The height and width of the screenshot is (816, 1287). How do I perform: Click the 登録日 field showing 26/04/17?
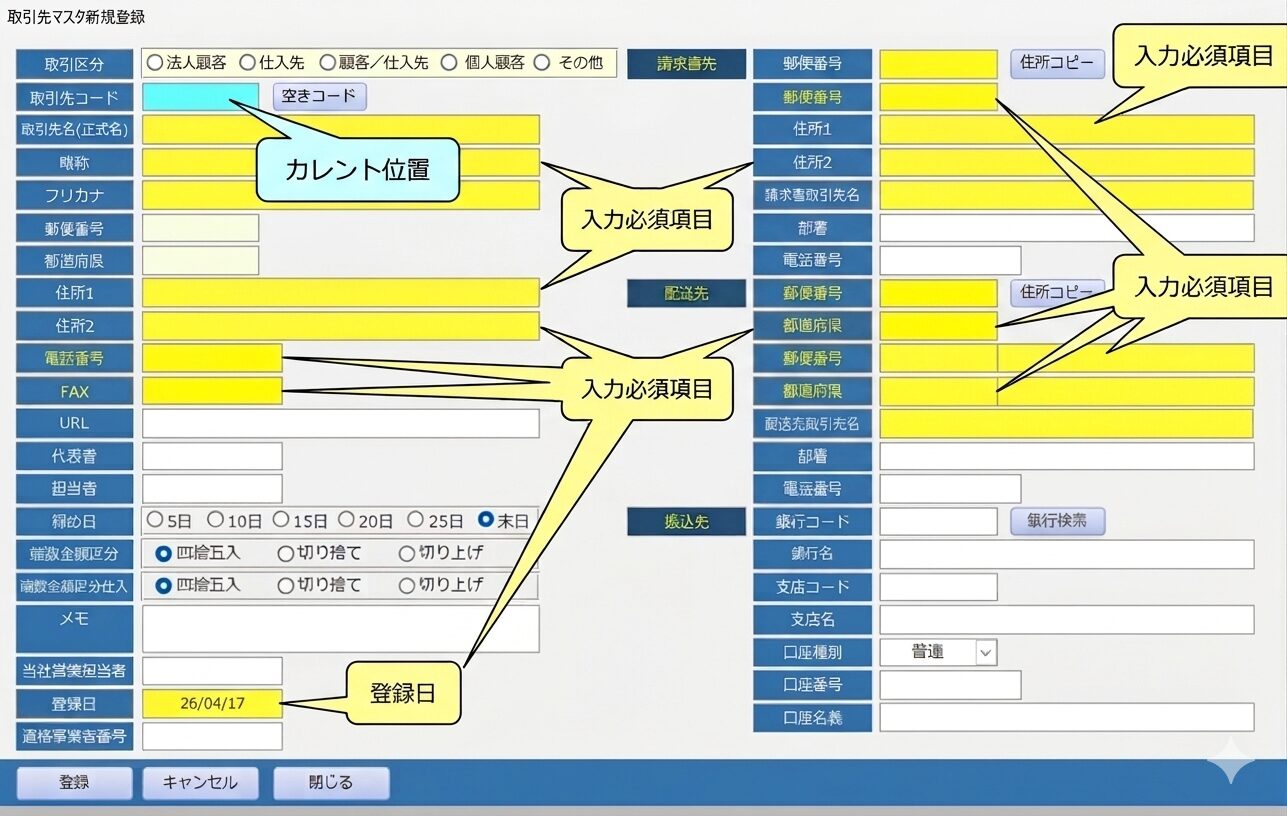pos(212,703)
